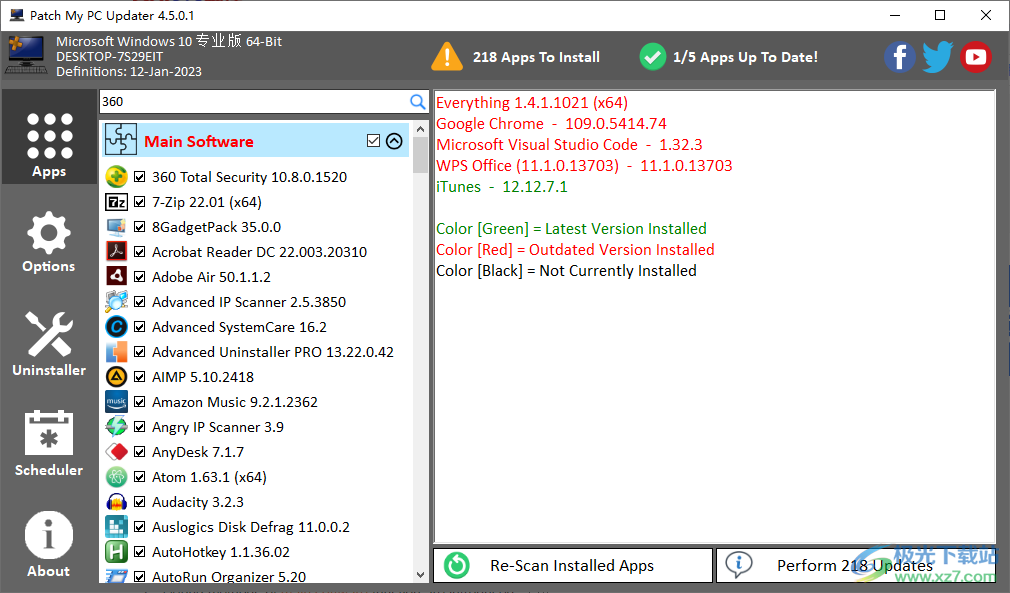1010x593 pixels.
Task: Toggle the 7-Zip 22.01 checkbox
Action: (x=139, y=201)
